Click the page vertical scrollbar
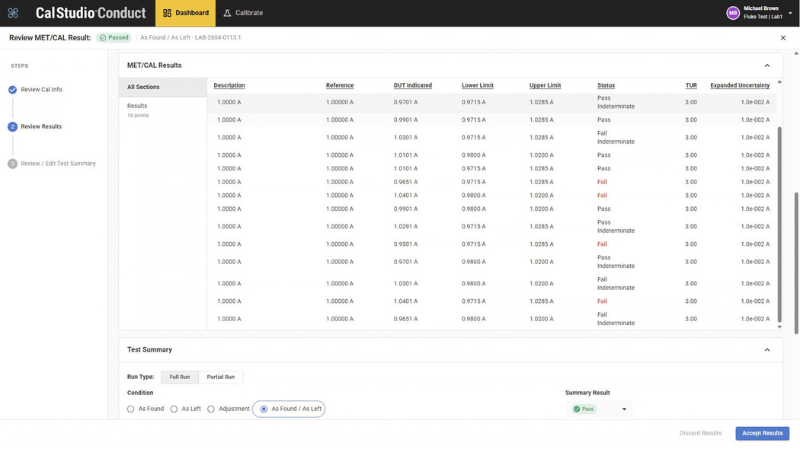This screenshot has height=450, width=800. pyautogui.click(x=796, y=263)
